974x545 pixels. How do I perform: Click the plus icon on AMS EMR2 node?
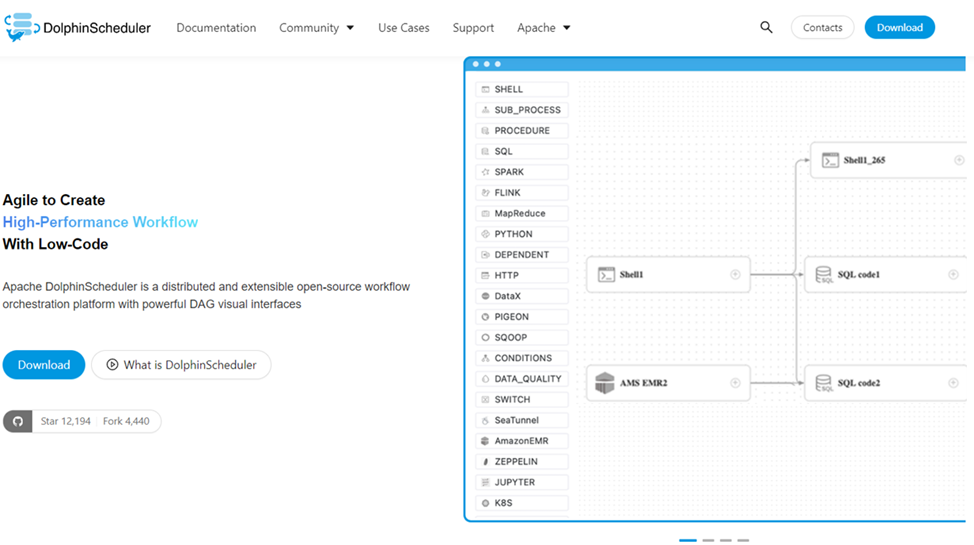tap(735, 383)
